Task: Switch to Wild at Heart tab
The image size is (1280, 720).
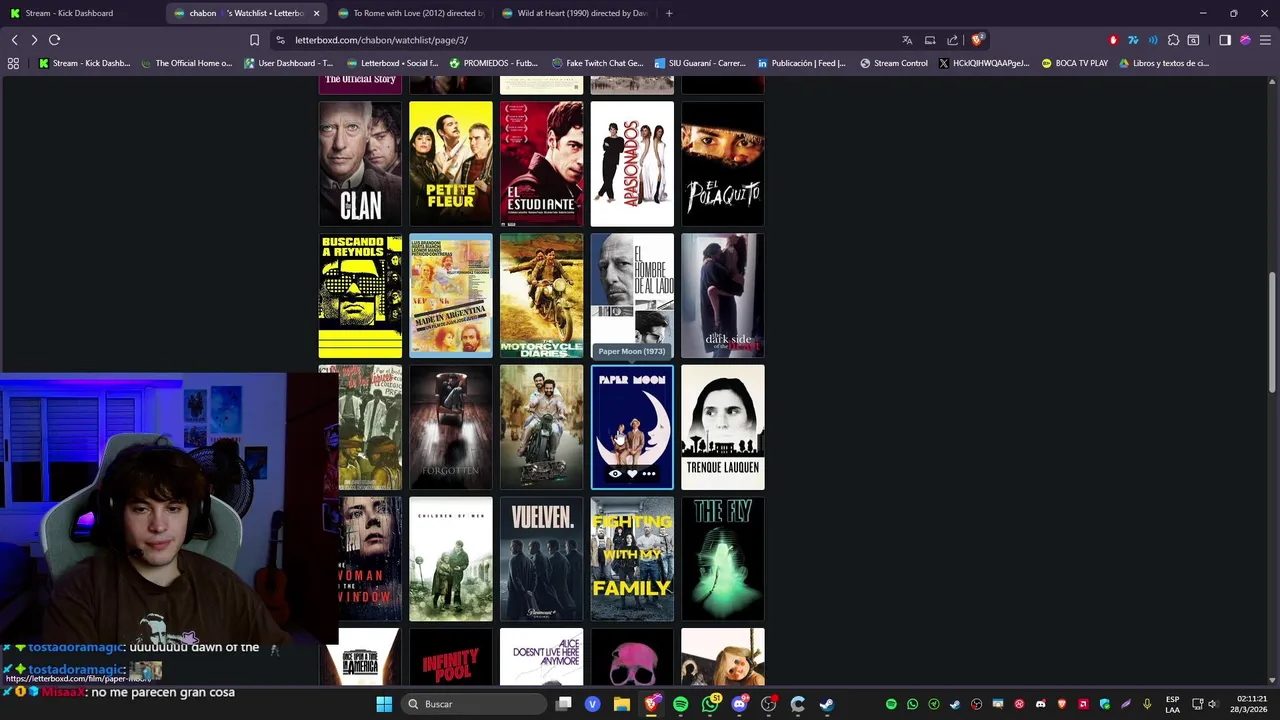Action: pos(574,13)
